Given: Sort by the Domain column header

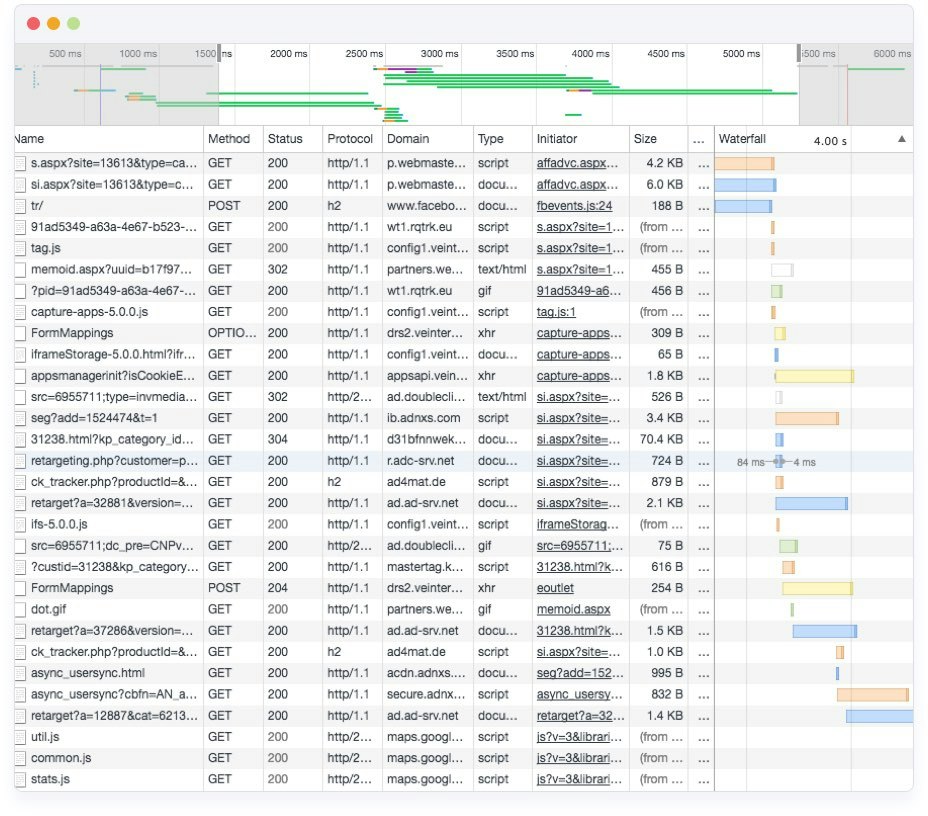Looking at the screenshot, I should (428, 139).
